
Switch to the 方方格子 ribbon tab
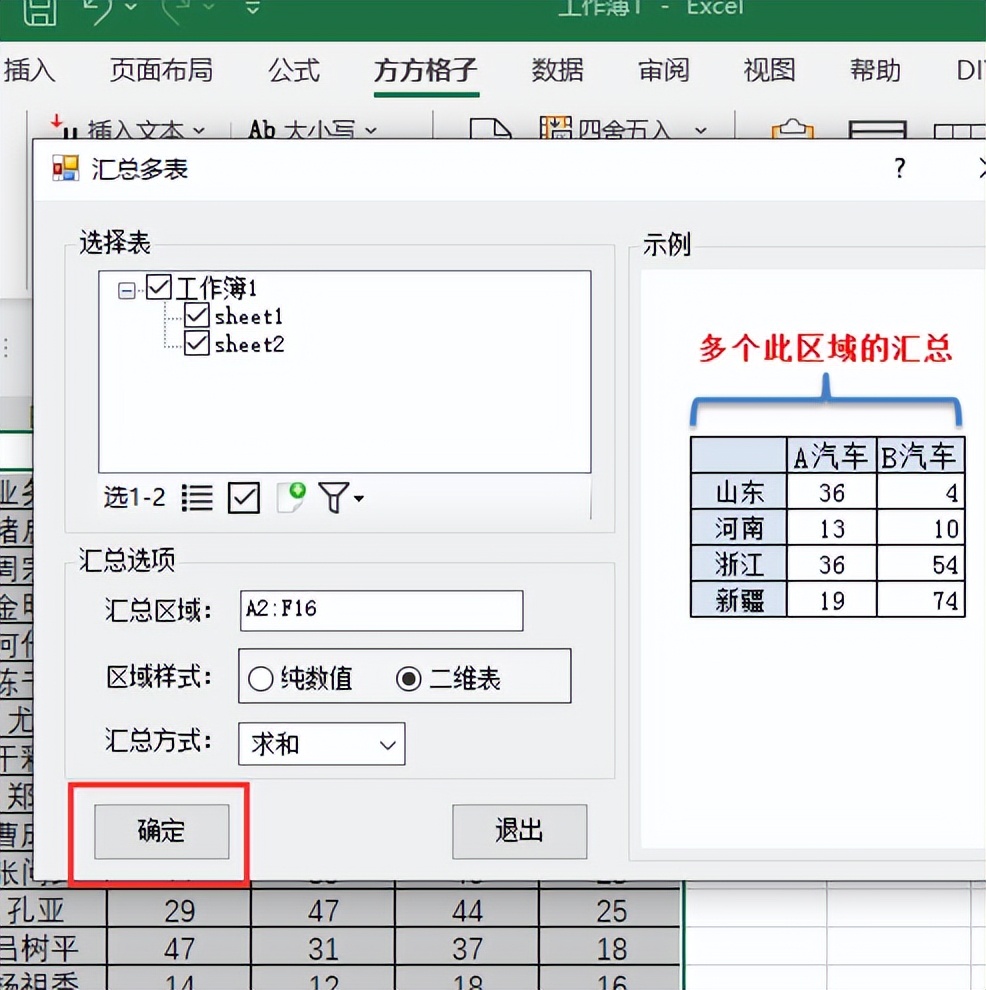pyautogui.click(x=425, y=70)
